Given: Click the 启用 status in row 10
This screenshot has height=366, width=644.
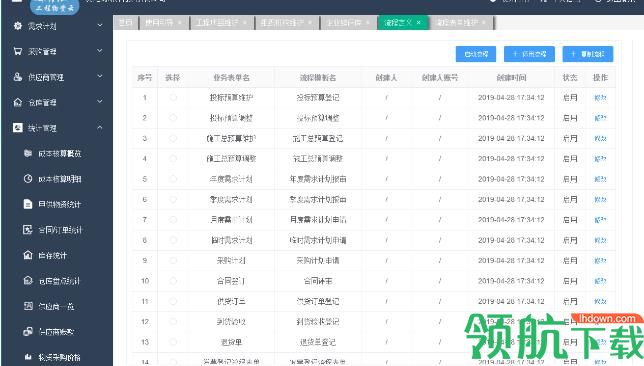Looking at the screenshot, I should pos(570,281).
